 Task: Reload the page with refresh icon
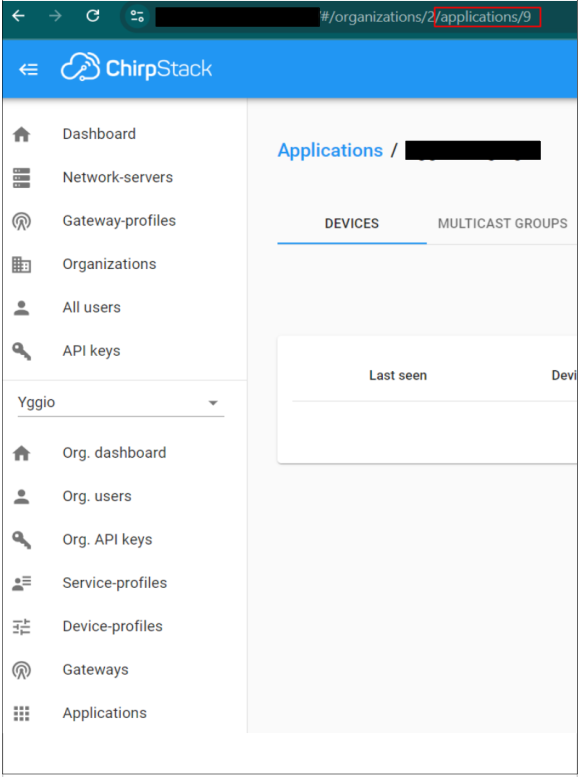[x=93, y=16]
